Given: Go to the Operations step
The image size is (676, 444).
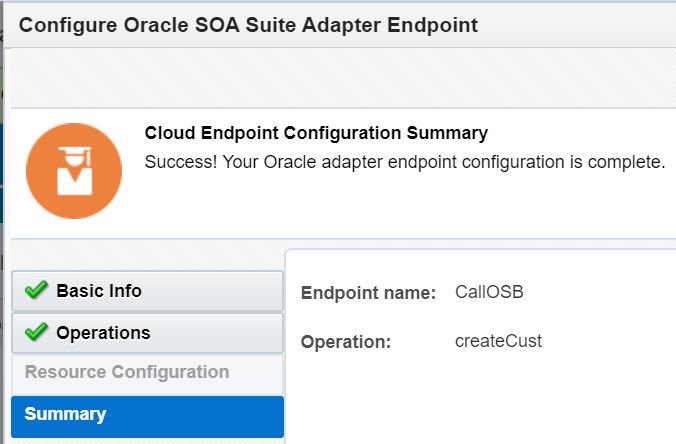Looking at the screenshot, I should pos(147,333).
